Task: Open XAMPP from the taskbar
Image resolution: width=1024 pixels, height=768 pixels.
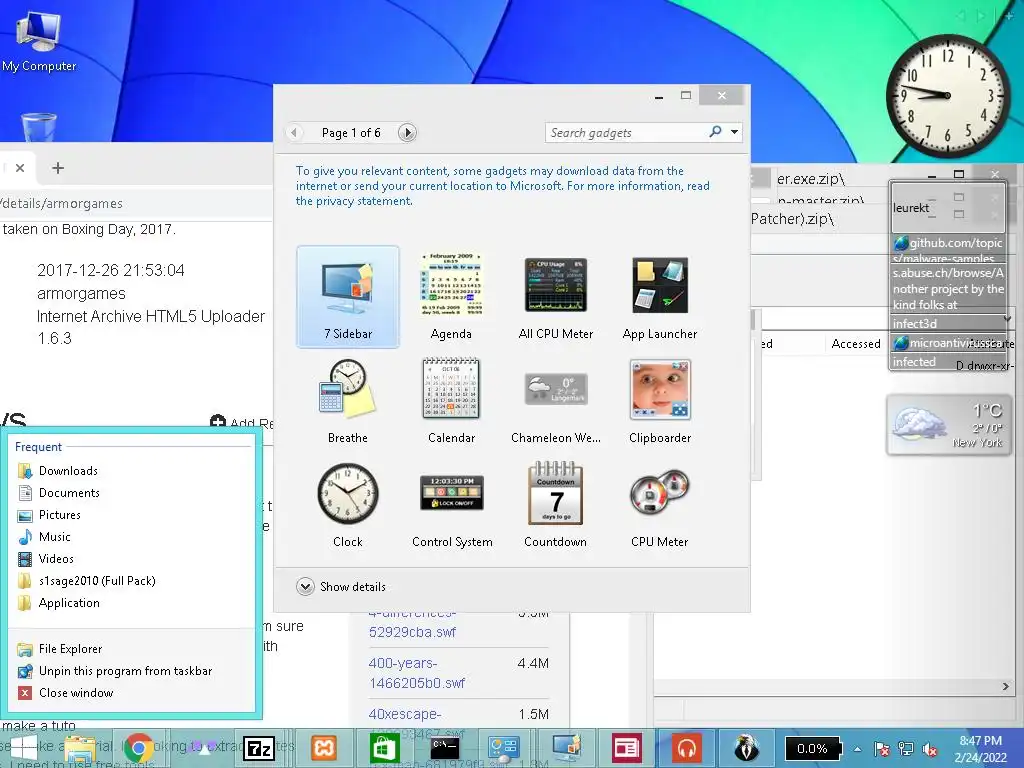Action: (324, 748)
